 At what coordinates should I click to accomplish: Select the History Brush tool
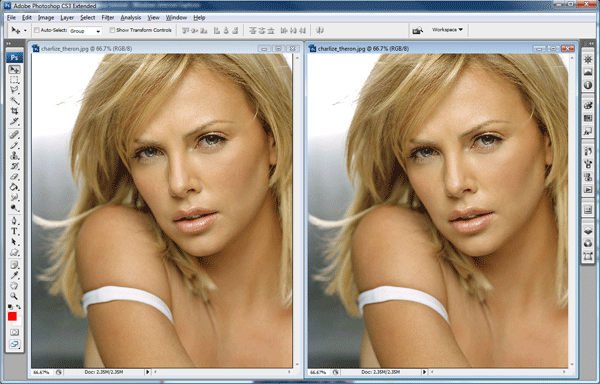(15, 166)
